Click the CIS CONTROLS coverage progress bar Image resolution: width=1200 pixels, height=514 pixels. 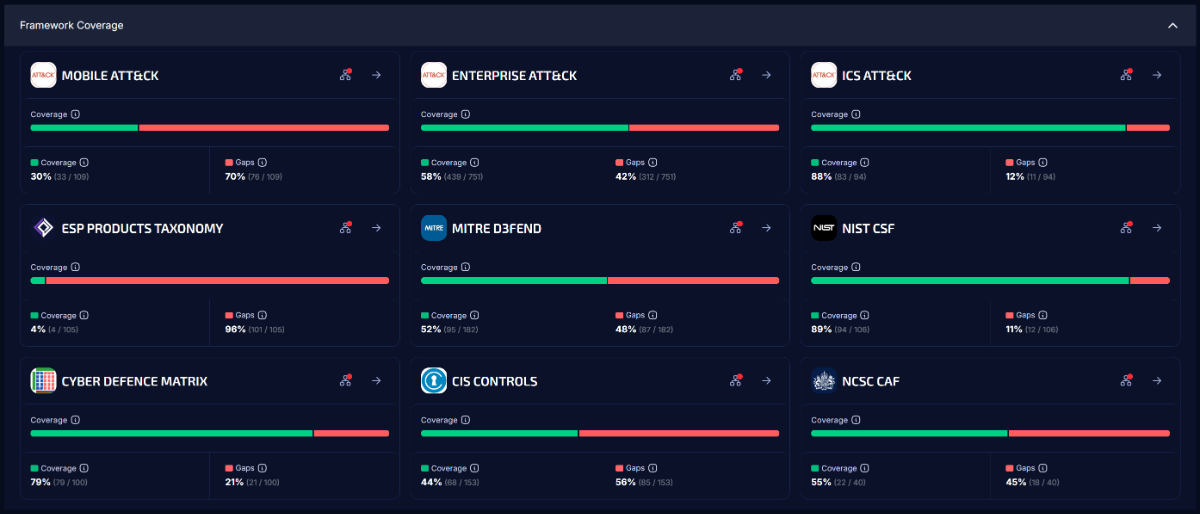(600, 433)
